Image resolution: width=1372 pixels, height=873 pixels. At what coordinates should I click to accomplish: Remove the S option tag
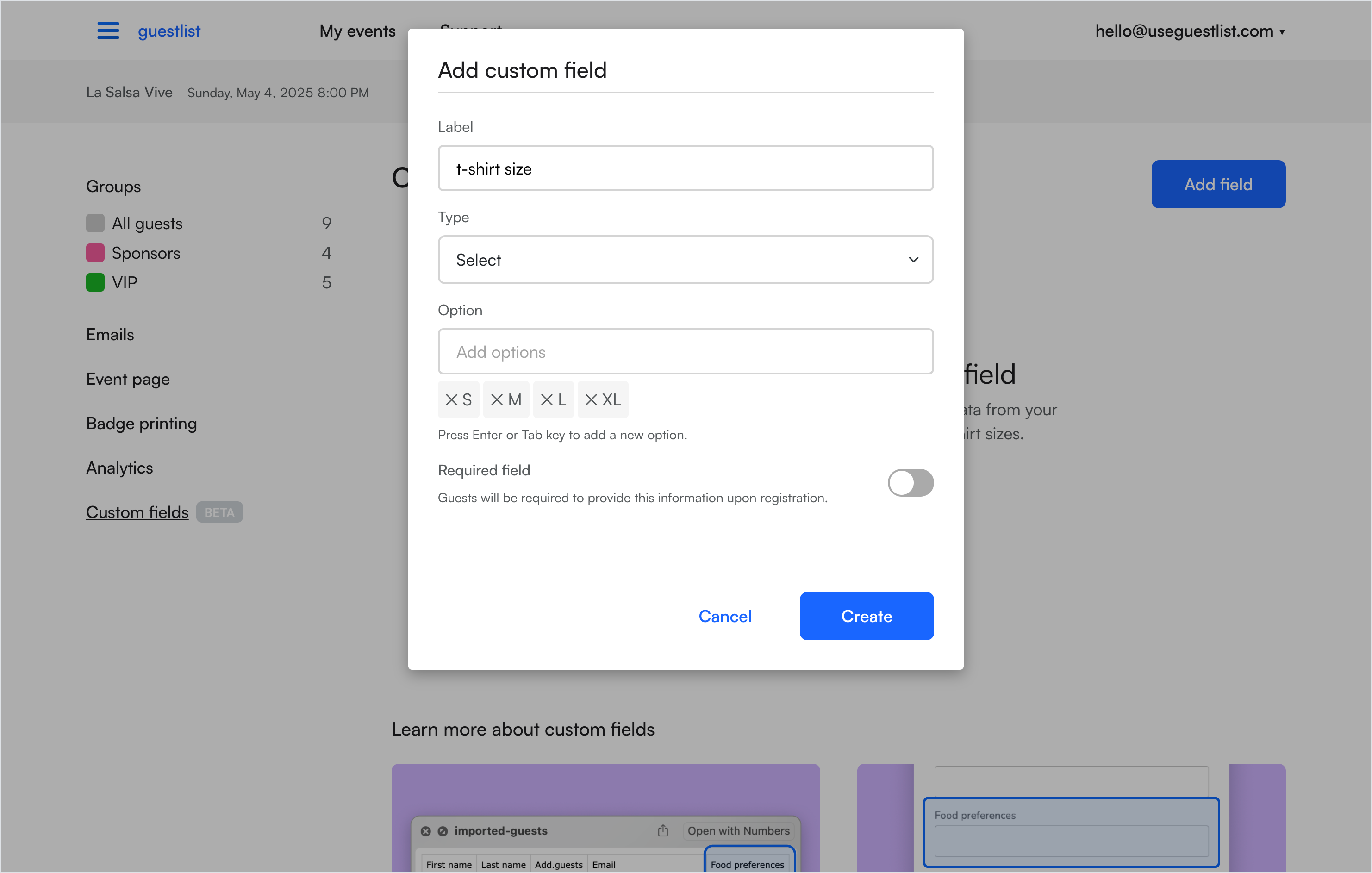451,400
